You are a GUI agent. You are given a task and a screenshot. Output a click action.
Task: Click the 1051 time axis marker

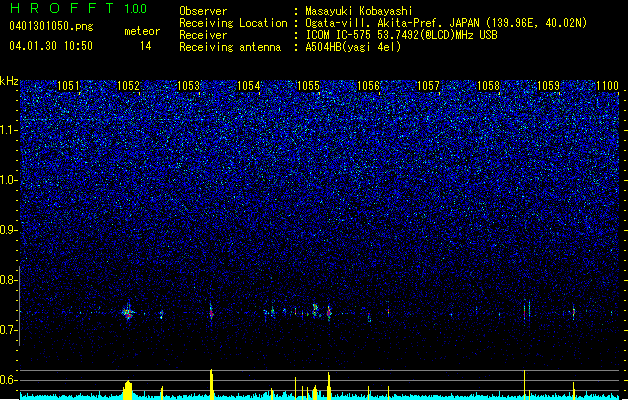point(68,86)
